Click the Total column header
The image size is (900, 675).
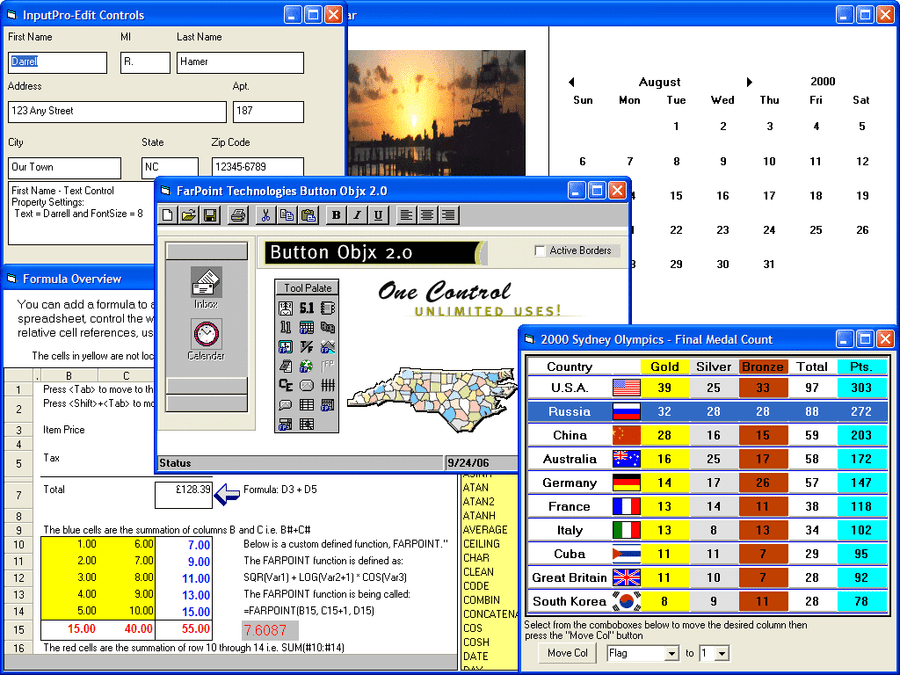pyautogui.click(x=812, y=367)
